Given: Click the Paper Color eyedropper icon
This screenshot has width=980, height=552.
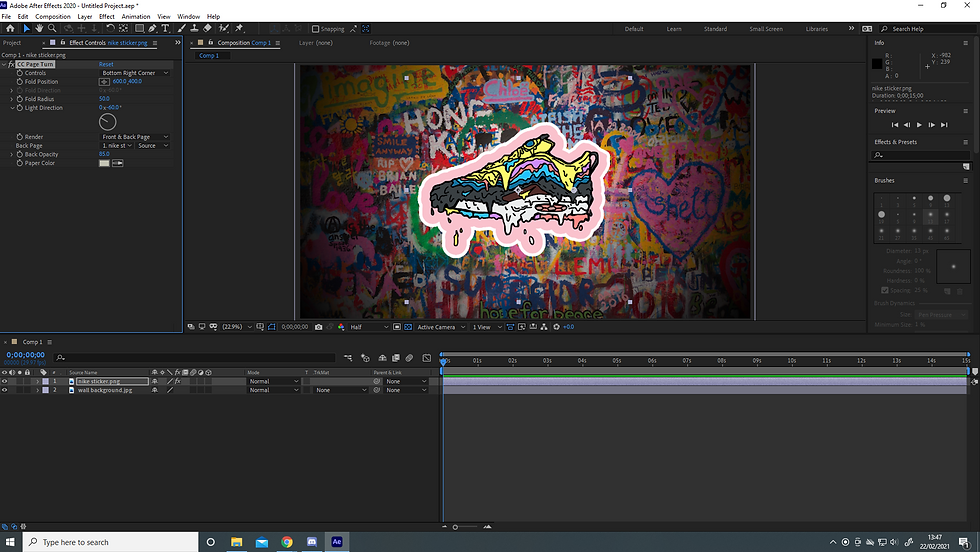Looking at the screenshot, I should (118, 163).
